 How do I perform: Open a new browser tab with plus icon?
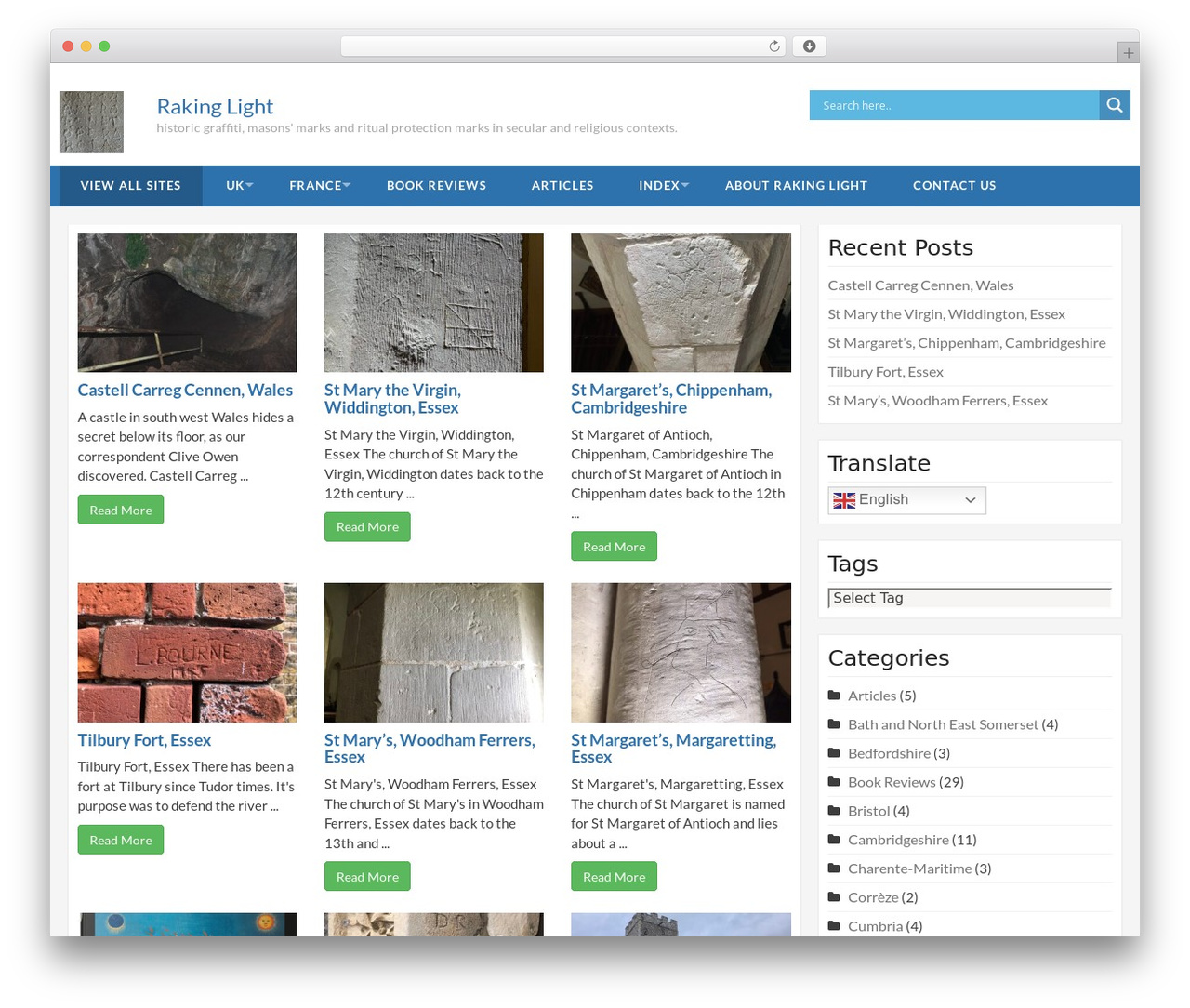(x=1128, y=53)
